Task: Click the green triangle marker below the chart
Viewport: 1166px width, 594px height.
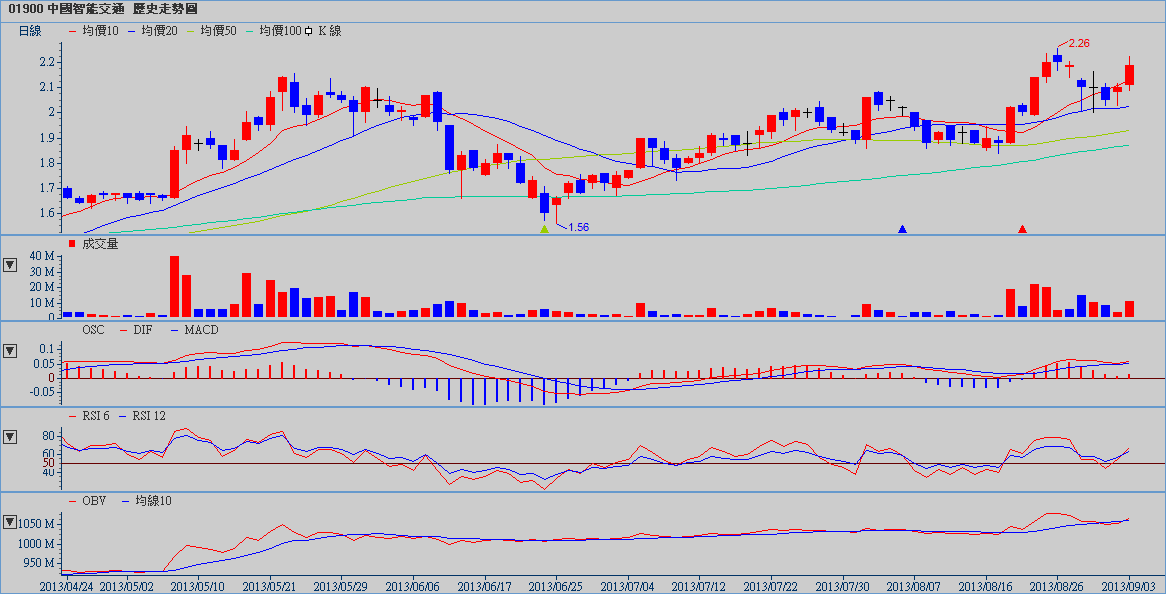Action: (x=545, y=229)
